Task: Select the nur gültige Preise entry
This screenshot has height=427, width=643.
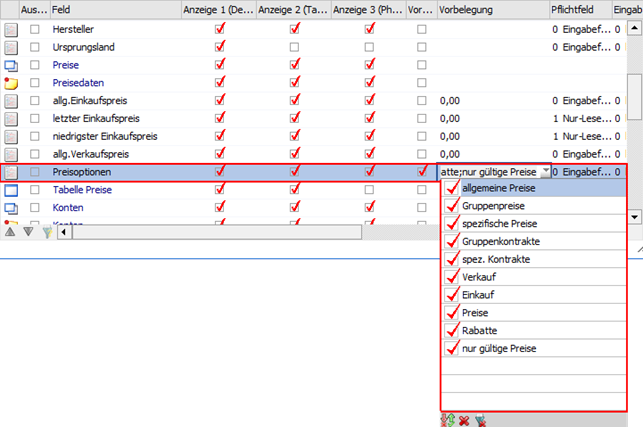Action: pos(499,348)
